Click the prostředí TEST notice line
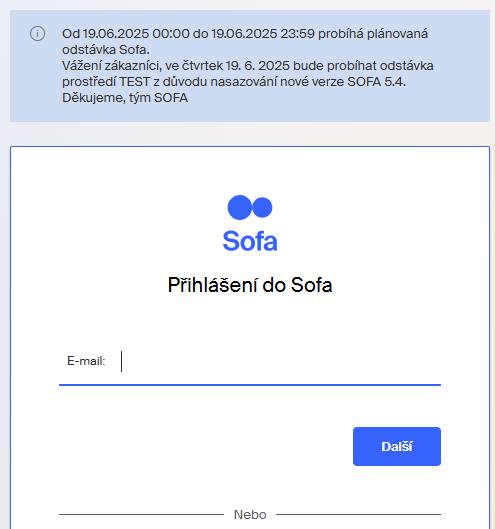Image resolution: width=495 pixels, height=529 pixels. tap(234, 82)
